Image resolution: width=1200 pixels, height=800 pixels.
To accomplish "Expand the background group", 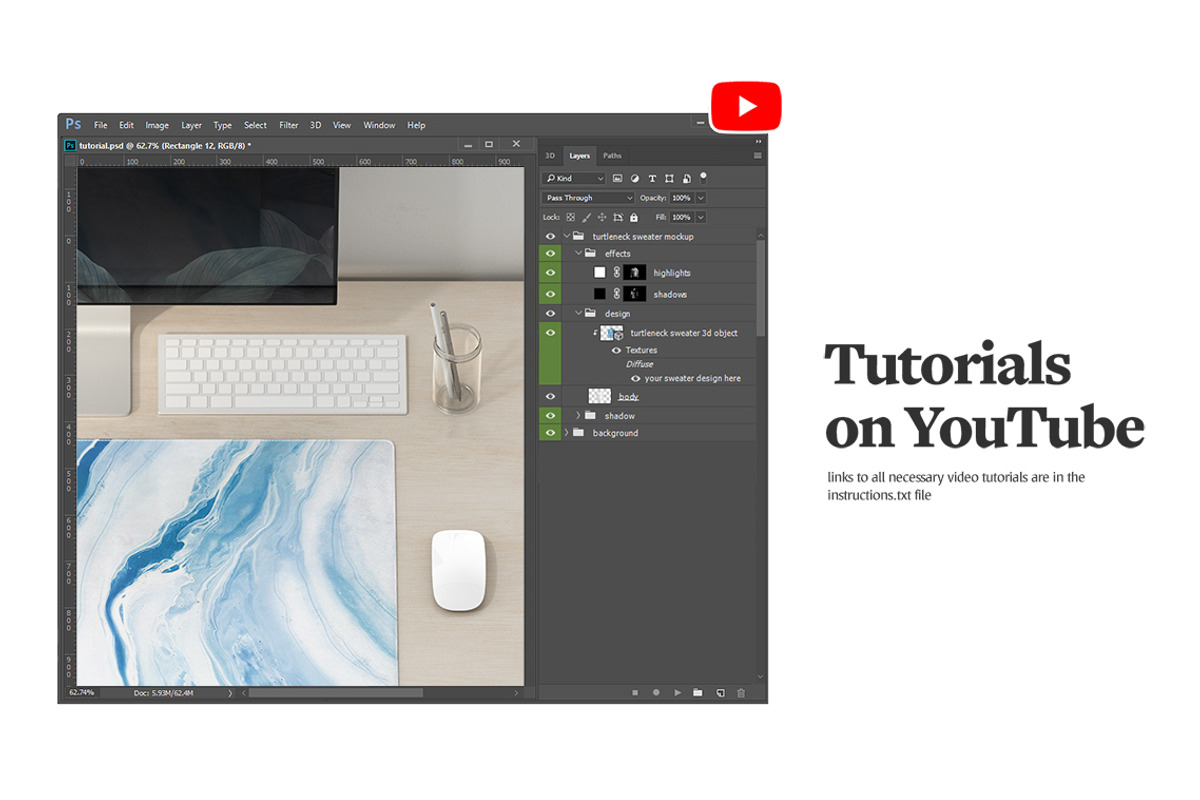I will [x=566, y=433].
